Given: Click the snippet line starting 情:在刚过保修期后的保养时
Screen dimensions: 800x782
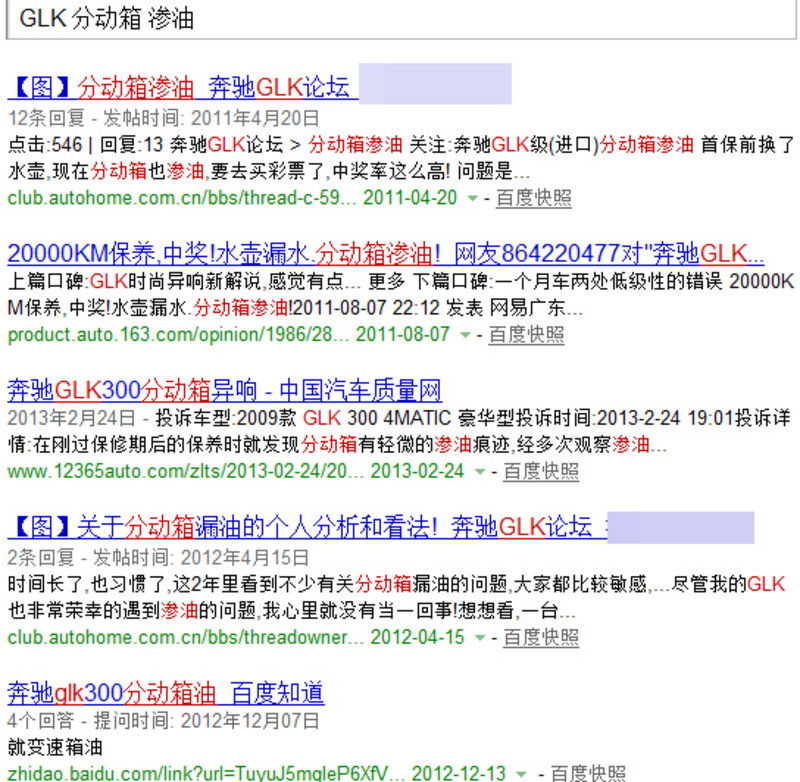Looking at the screenshot, I should pyautogui.click(x=337, y=445).
